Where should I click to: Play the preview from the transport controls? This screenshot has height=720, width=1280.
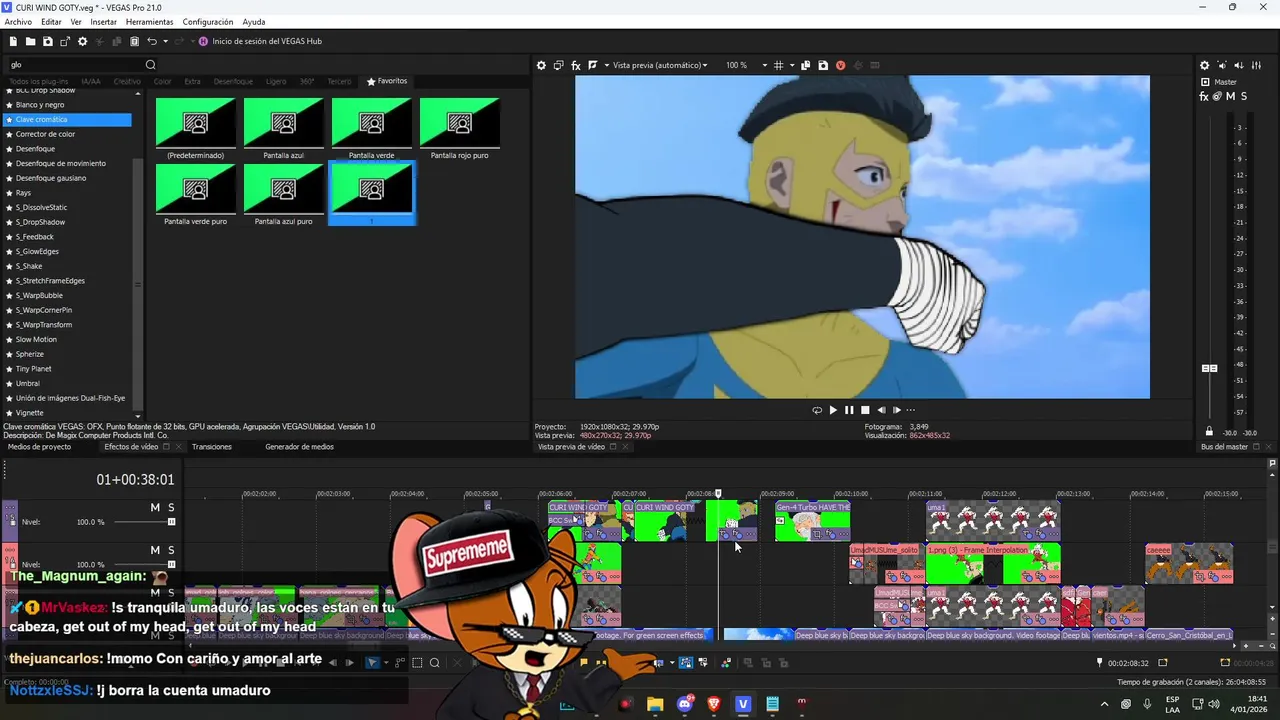[x=833, y=410]
